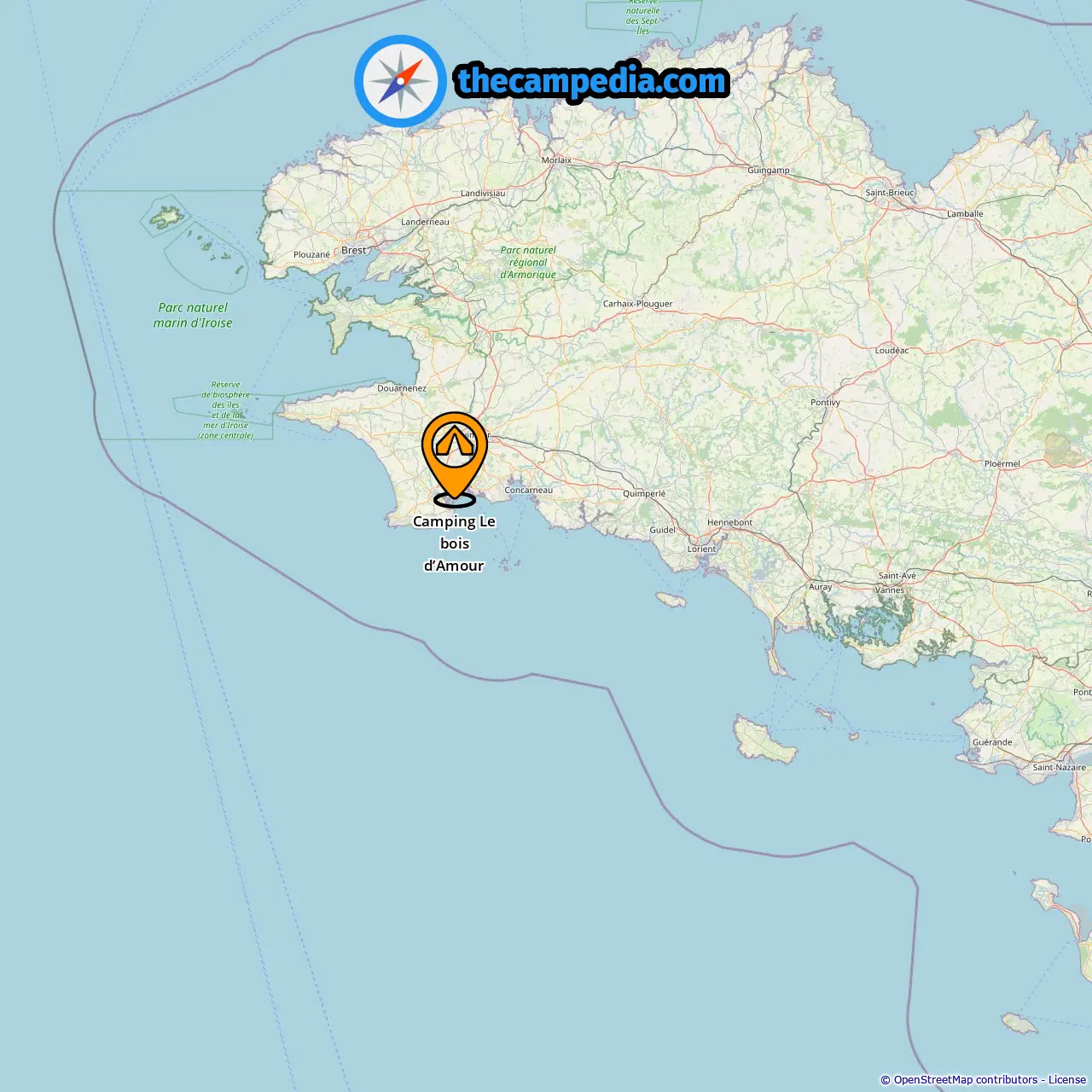Open the License link in attribution
This screenshot has height=1092, width=1092.
pyautogui.click(x=1067, y=1080)
